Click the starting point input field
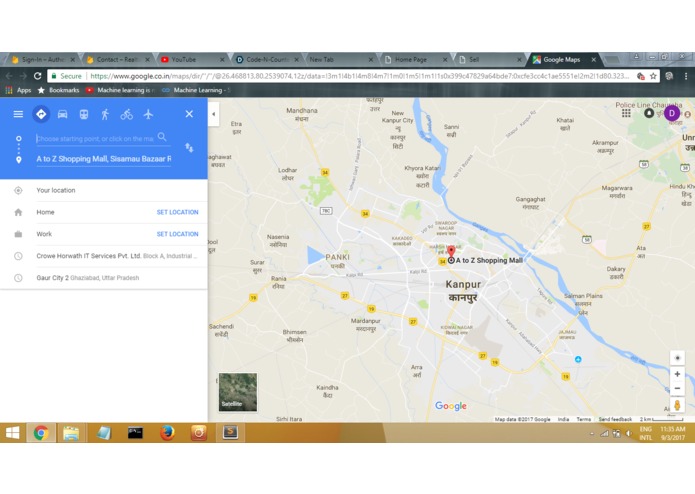695x494 pixels. click(x=95, y=139)
